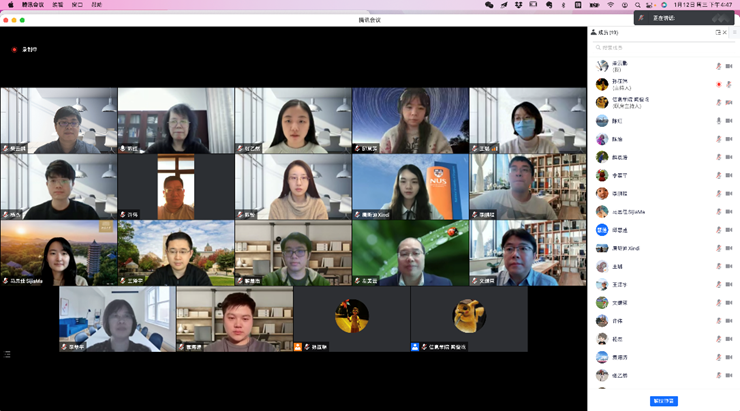Click the host (主持人) red recording icon
This screenshot has width=740, height=411.
(x=718, y=84)
